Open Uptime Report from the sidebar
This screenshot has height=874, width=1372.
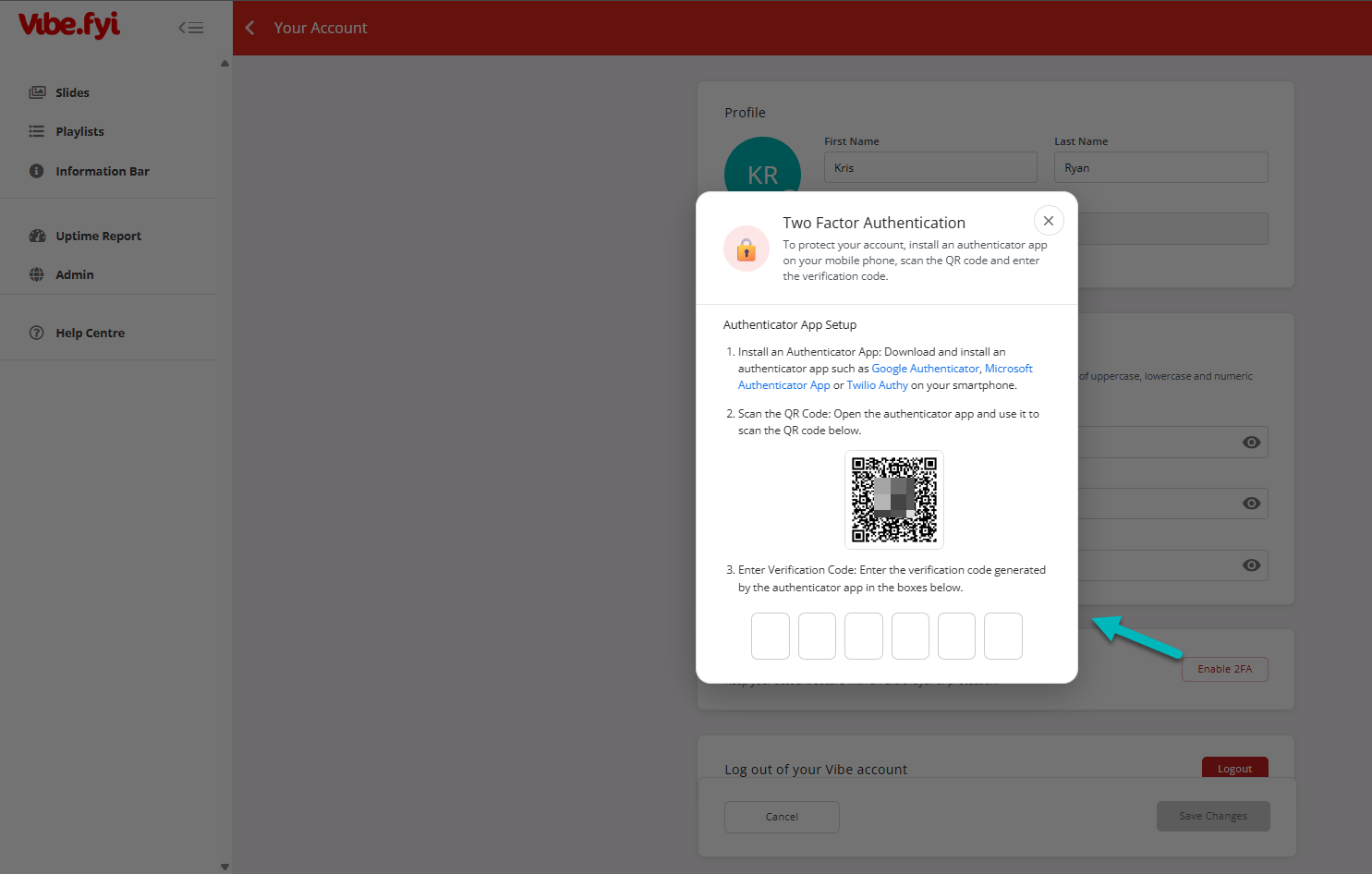[x=98, y=236]
